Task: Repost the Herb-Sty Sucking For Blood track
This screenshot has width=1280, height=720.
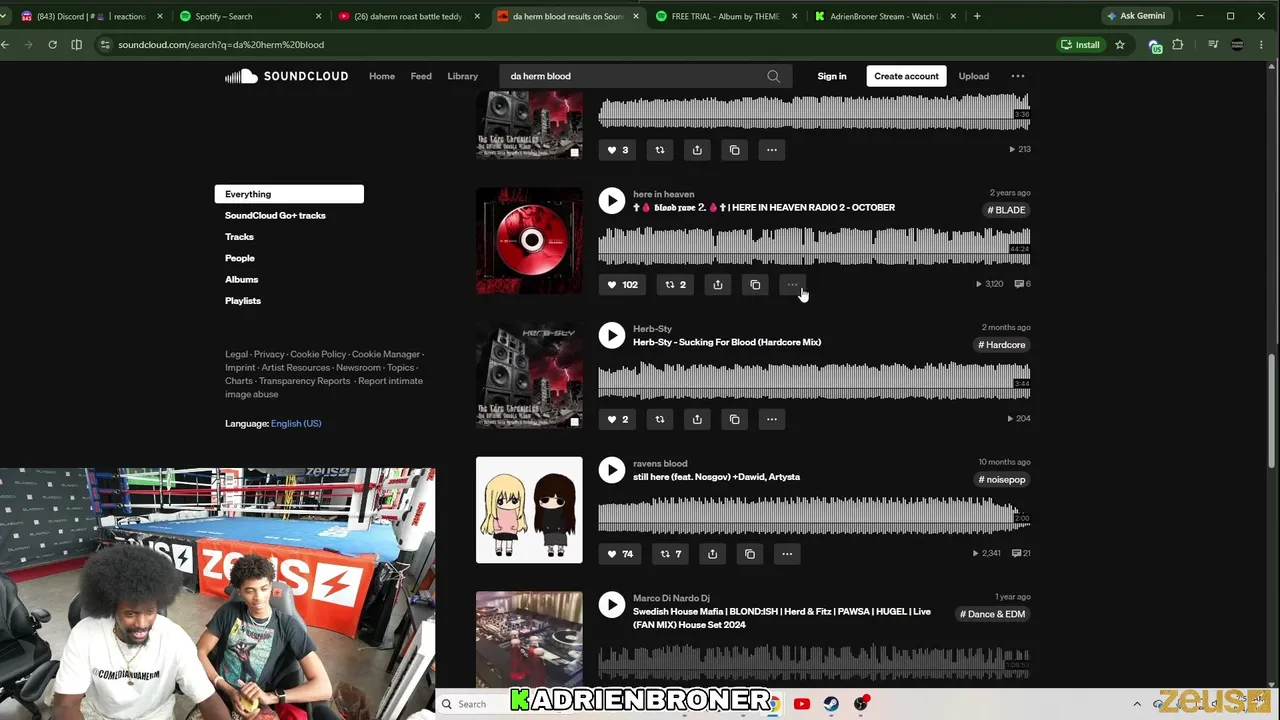Action: pyautogui.click(x=660, y=419)
